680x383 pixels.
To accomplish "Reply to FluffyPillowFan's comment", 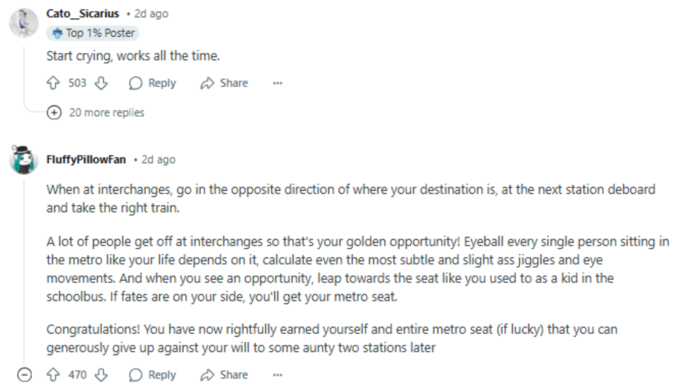I will tap(153, 375).
